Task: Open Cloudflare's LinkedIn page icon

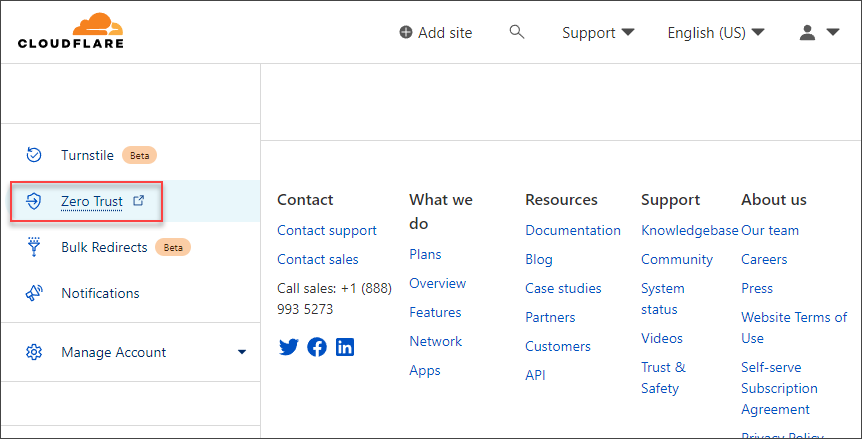Action: click(345, 347)
